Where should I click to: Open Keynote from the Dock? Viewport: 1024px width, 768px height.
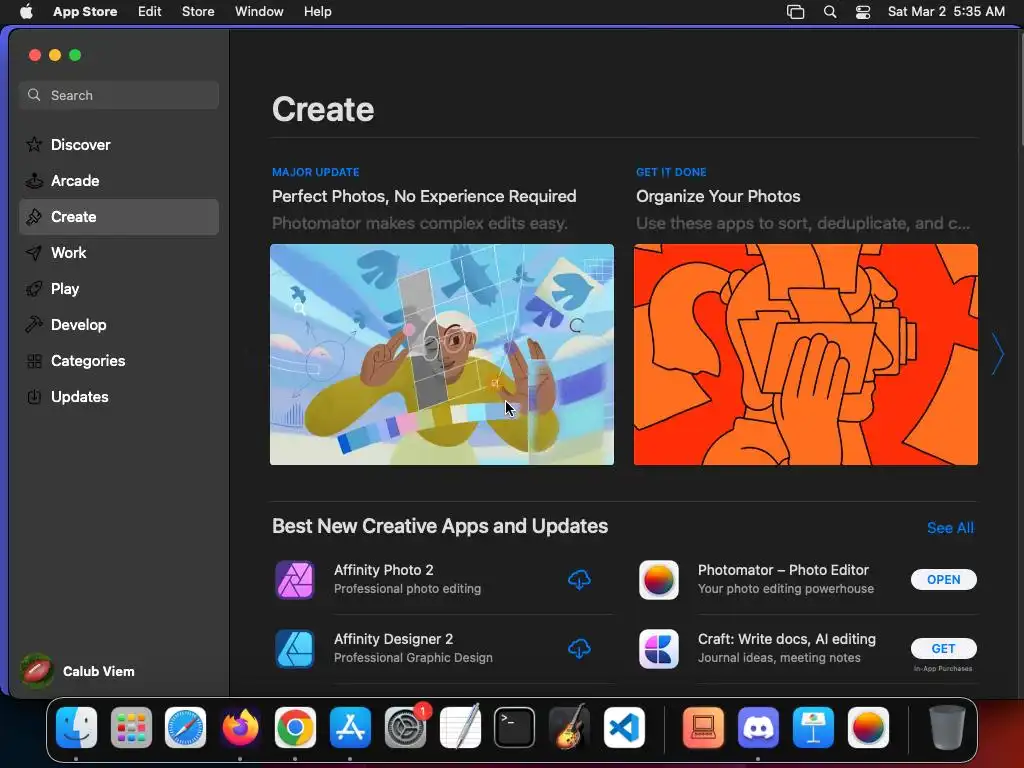[x=813, y=728]
